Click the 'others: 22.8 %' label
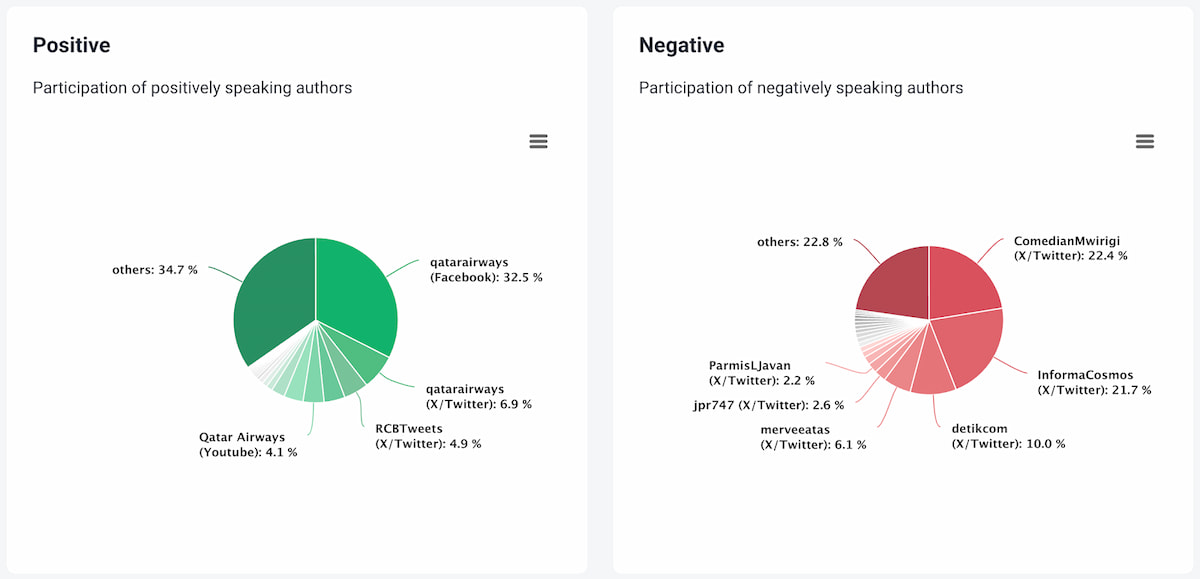This screenshot has width=1200, height=579. point(800,242)
